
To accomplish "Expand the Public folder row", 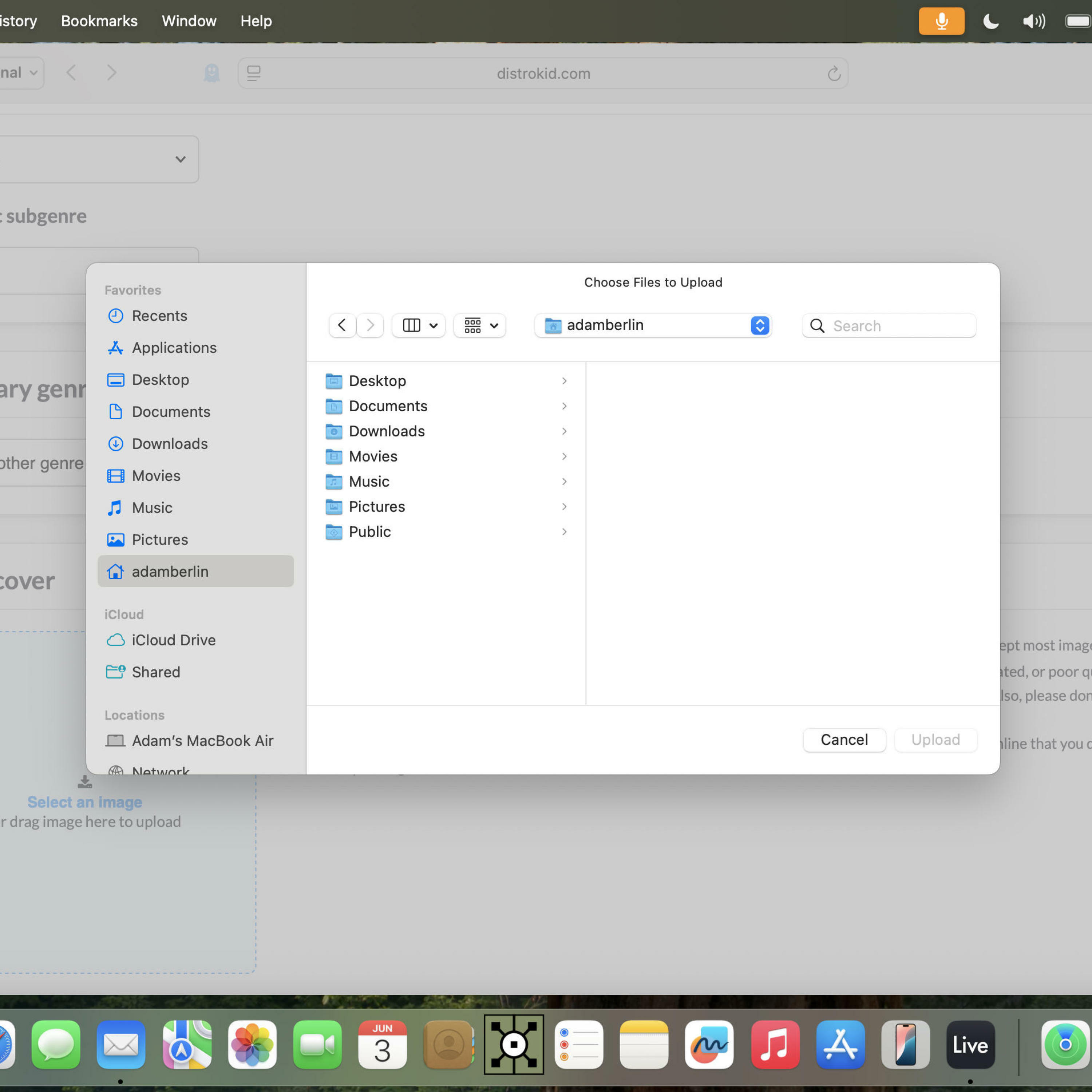I will pyautogui.click(x=564, y=532).
